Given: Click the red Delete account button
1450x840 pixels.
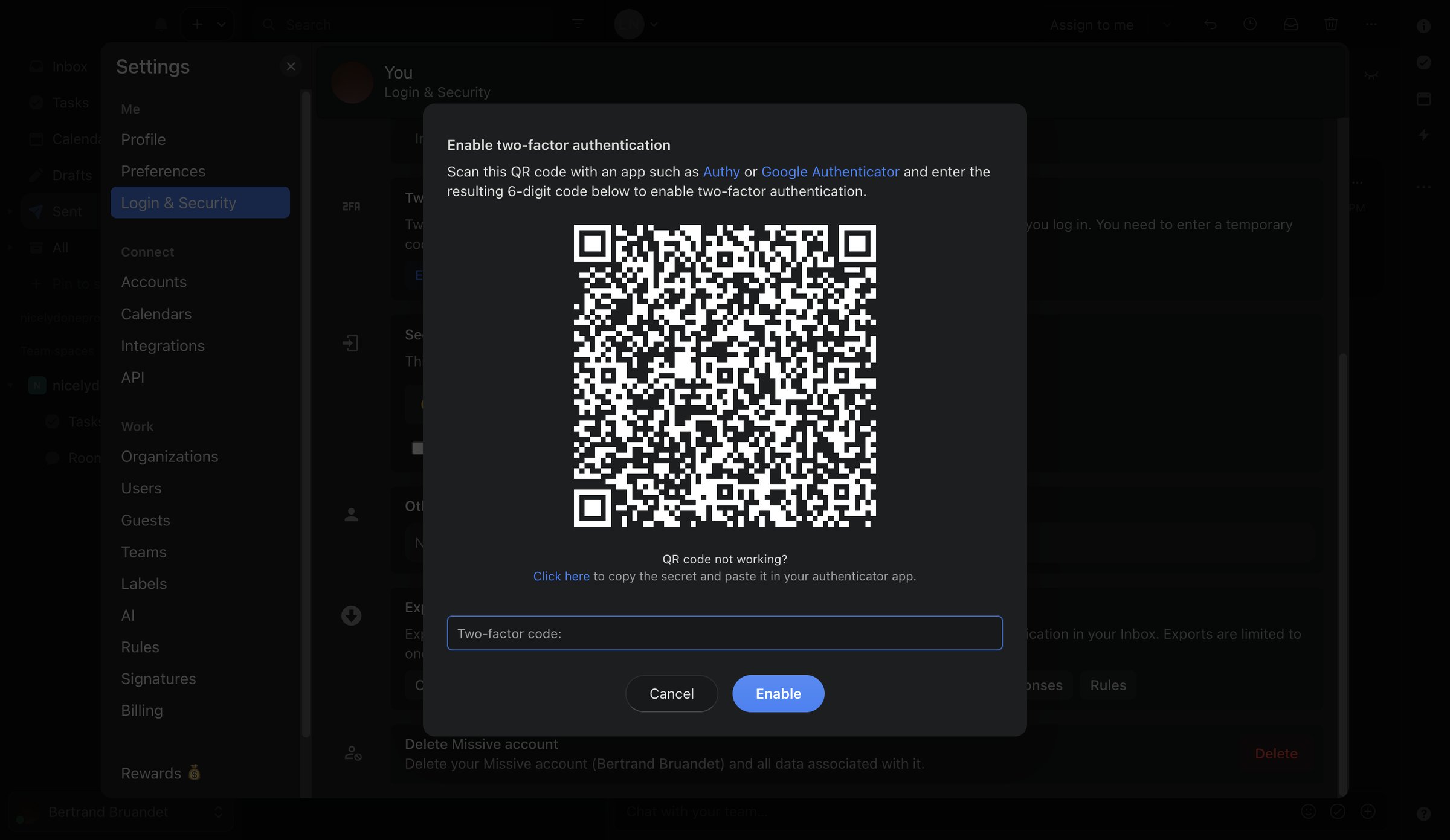Looking at the screenshot, I should tap(1276, 754).
